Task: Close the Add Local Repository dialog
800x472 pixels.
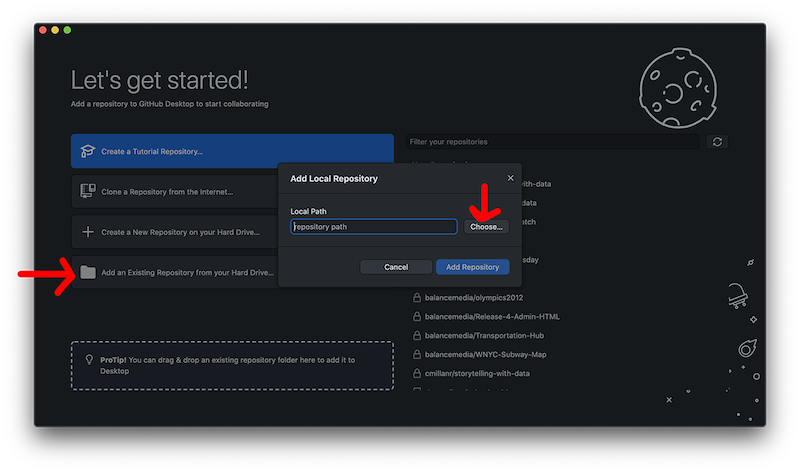Action: tap(510, 178)
